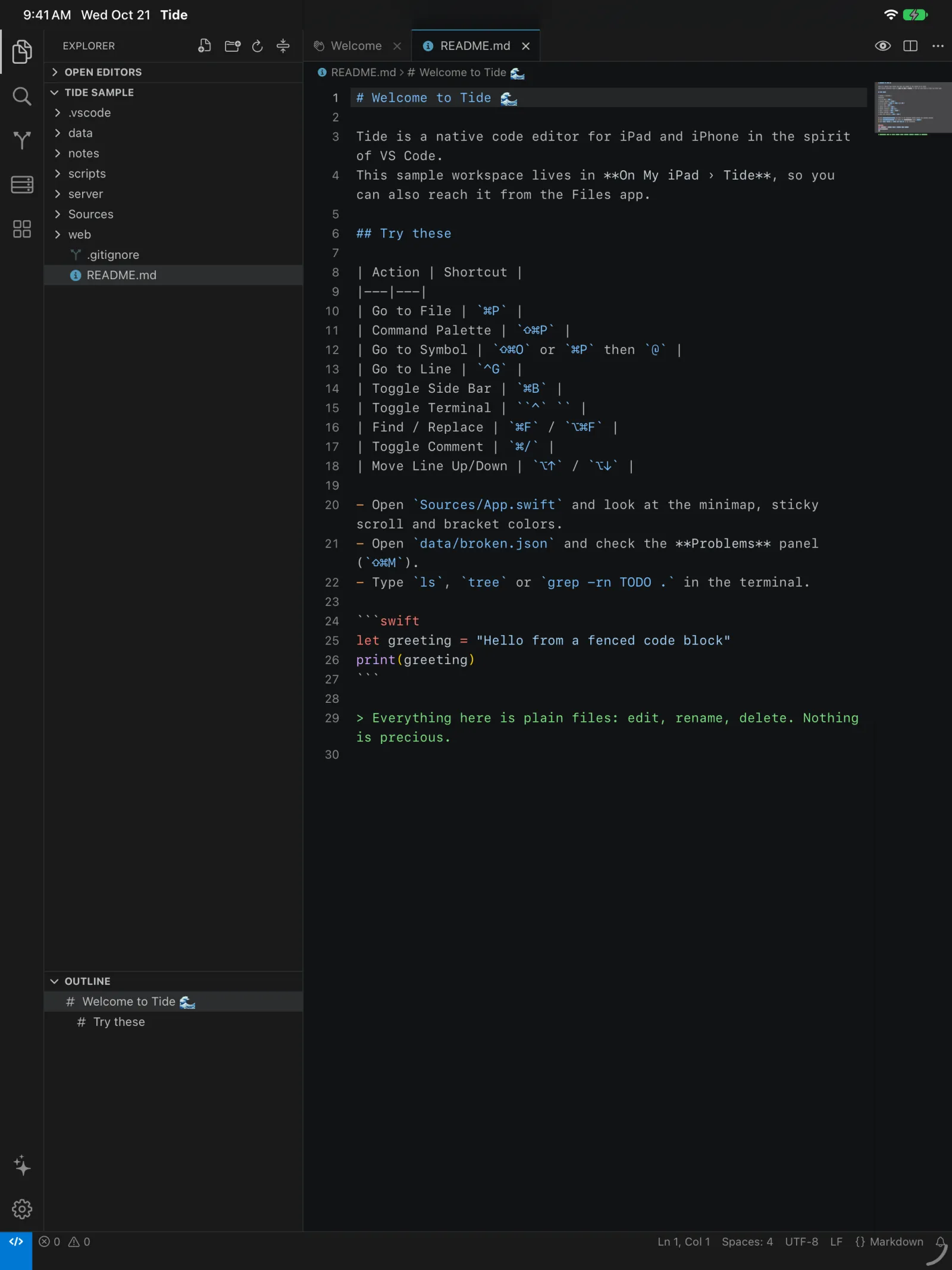Click line number 6 in the gutter
Viewport: 952px width, 1270px height.
336,233
